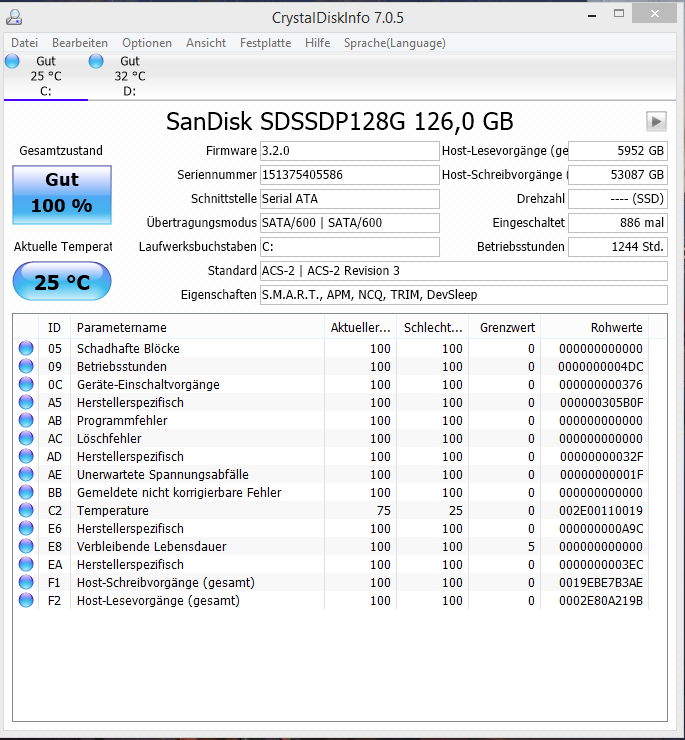Image resolution: width=685 pixels, height=740 pixels.
Task: Click the Eingeschaltet value 886 mal
Action: tap(618, 223)
